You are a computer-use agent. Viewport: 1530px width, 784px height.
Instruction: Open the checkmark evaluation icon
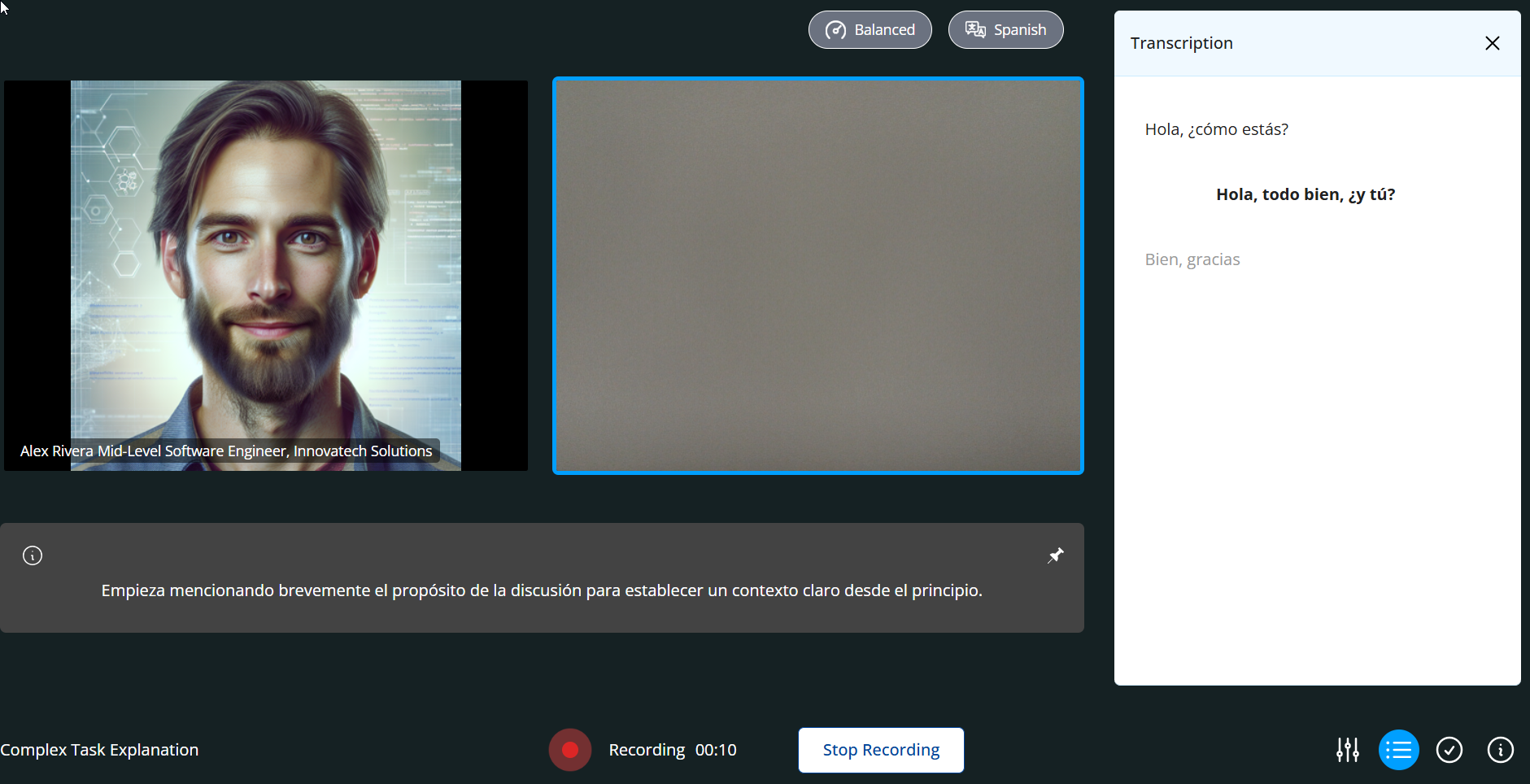(x=1449, y=750)
